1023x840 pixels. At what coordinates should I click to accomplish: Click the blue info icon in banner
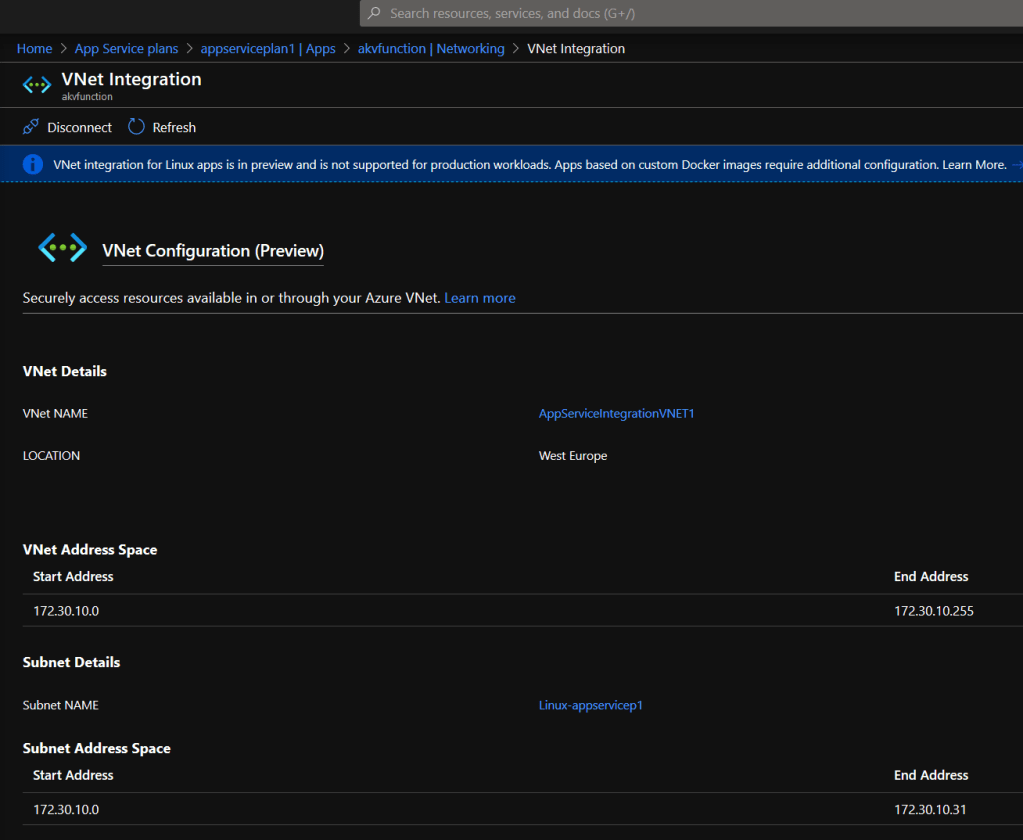[x=33, y=164]
